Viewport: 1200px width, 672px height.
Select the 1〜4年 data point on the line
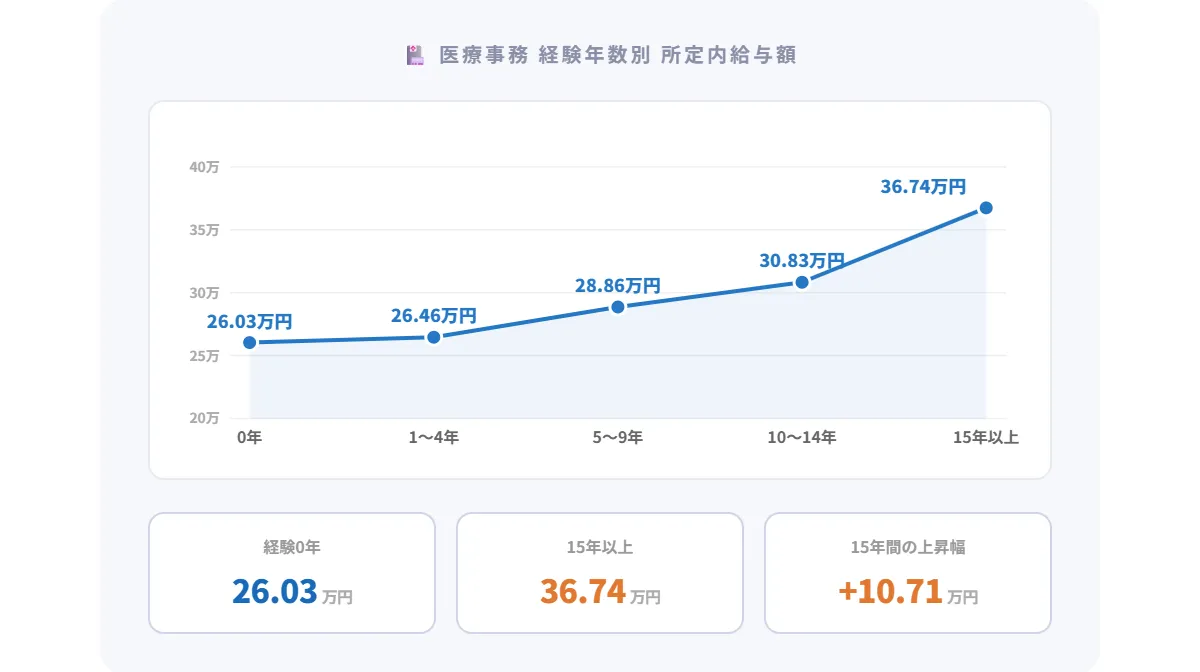(x=434, y=337)
